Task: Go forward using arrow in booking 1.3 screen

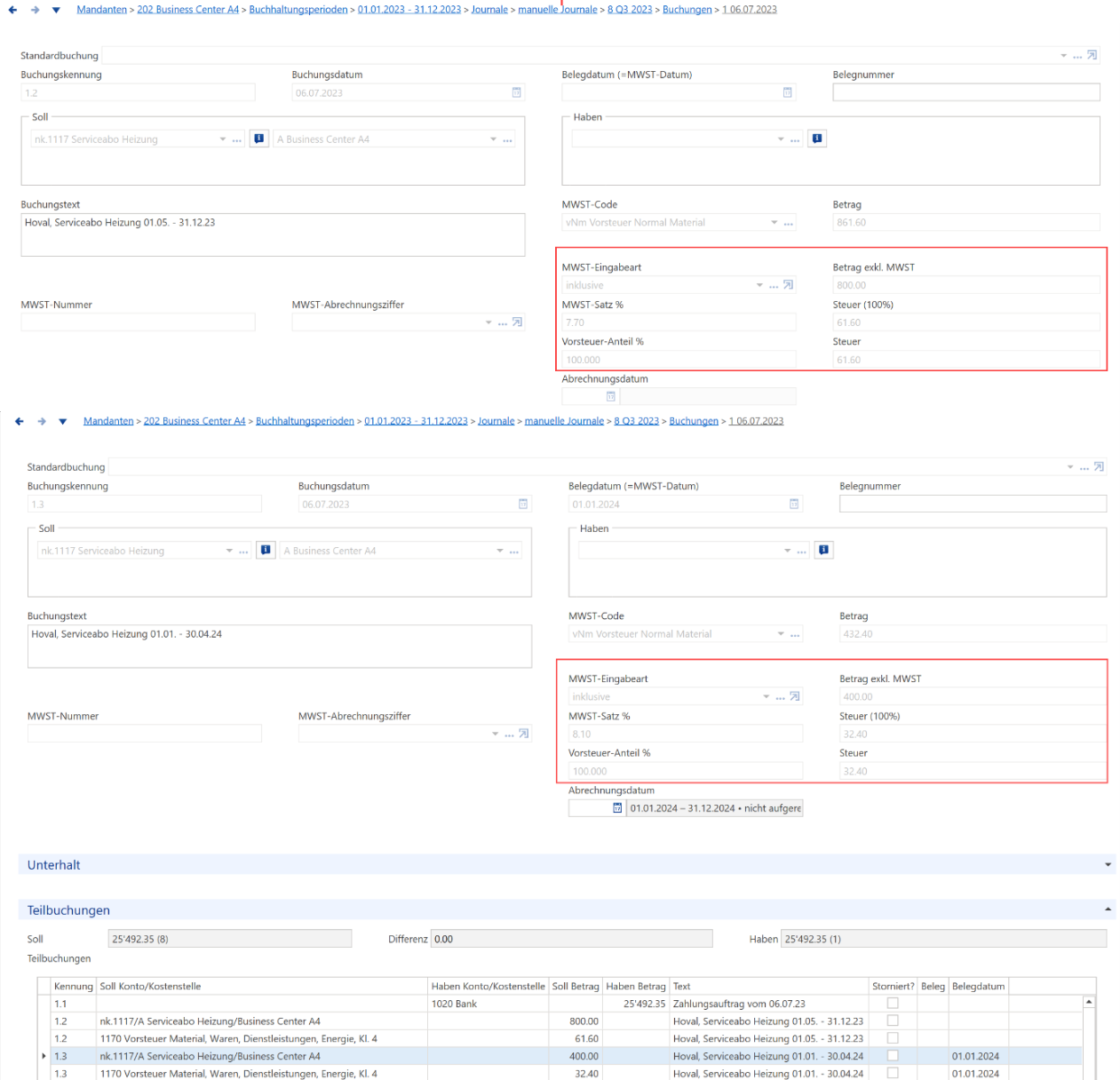Action: tap(42, 422)
